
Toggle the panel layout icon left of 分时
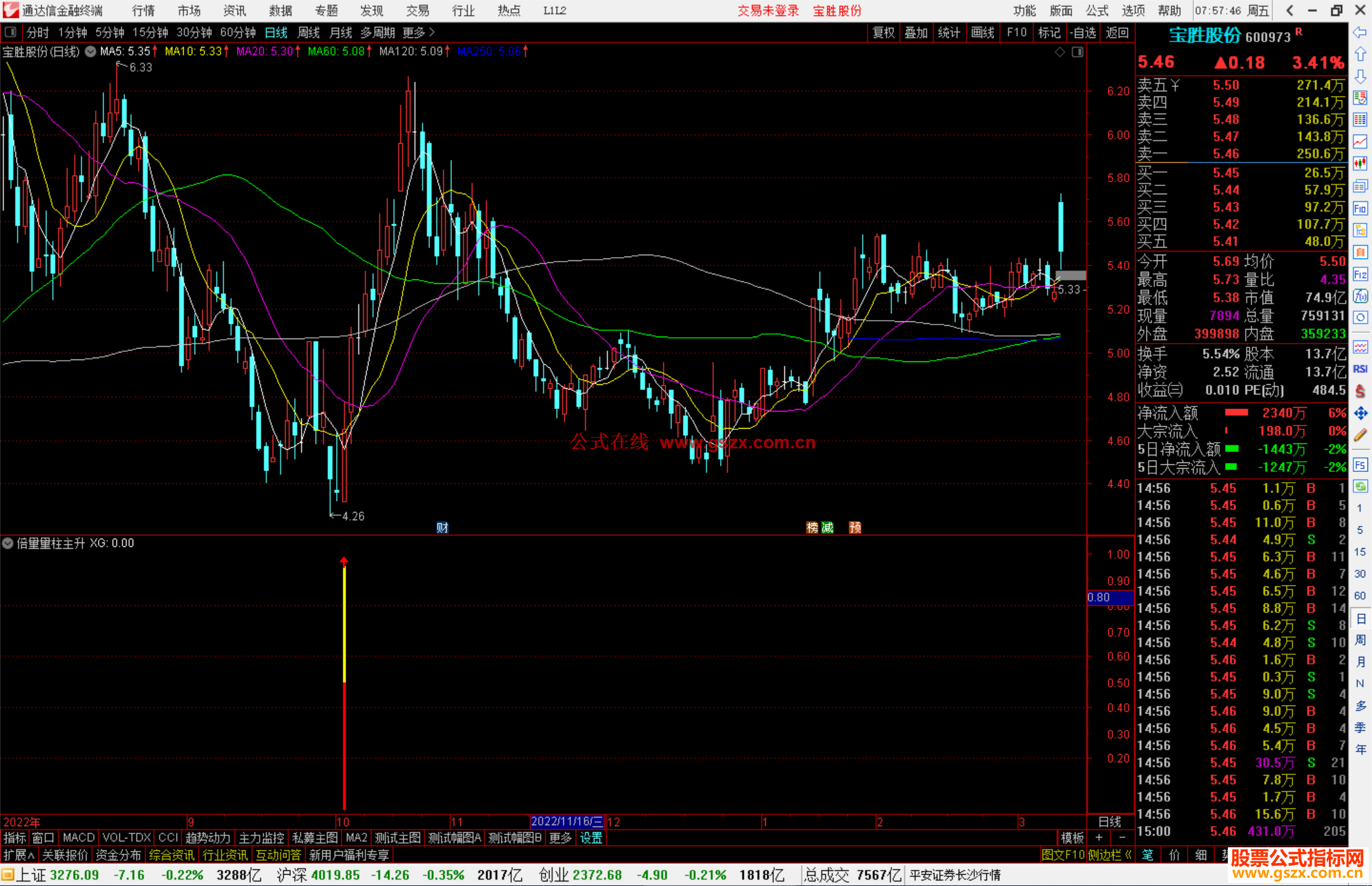10,32
